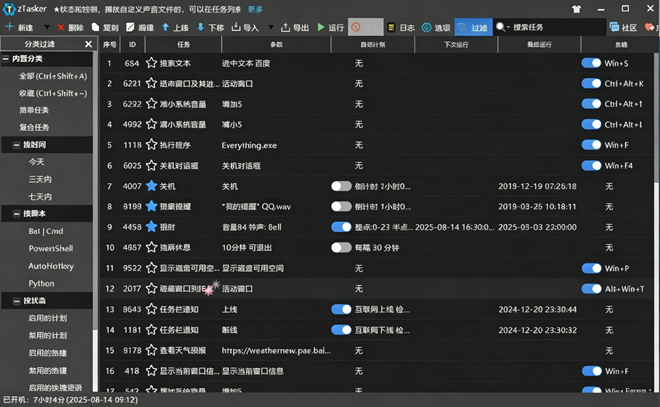Favorite task 654 with its star
Viewport: 660px width, 407px height.
click(151, 63)
